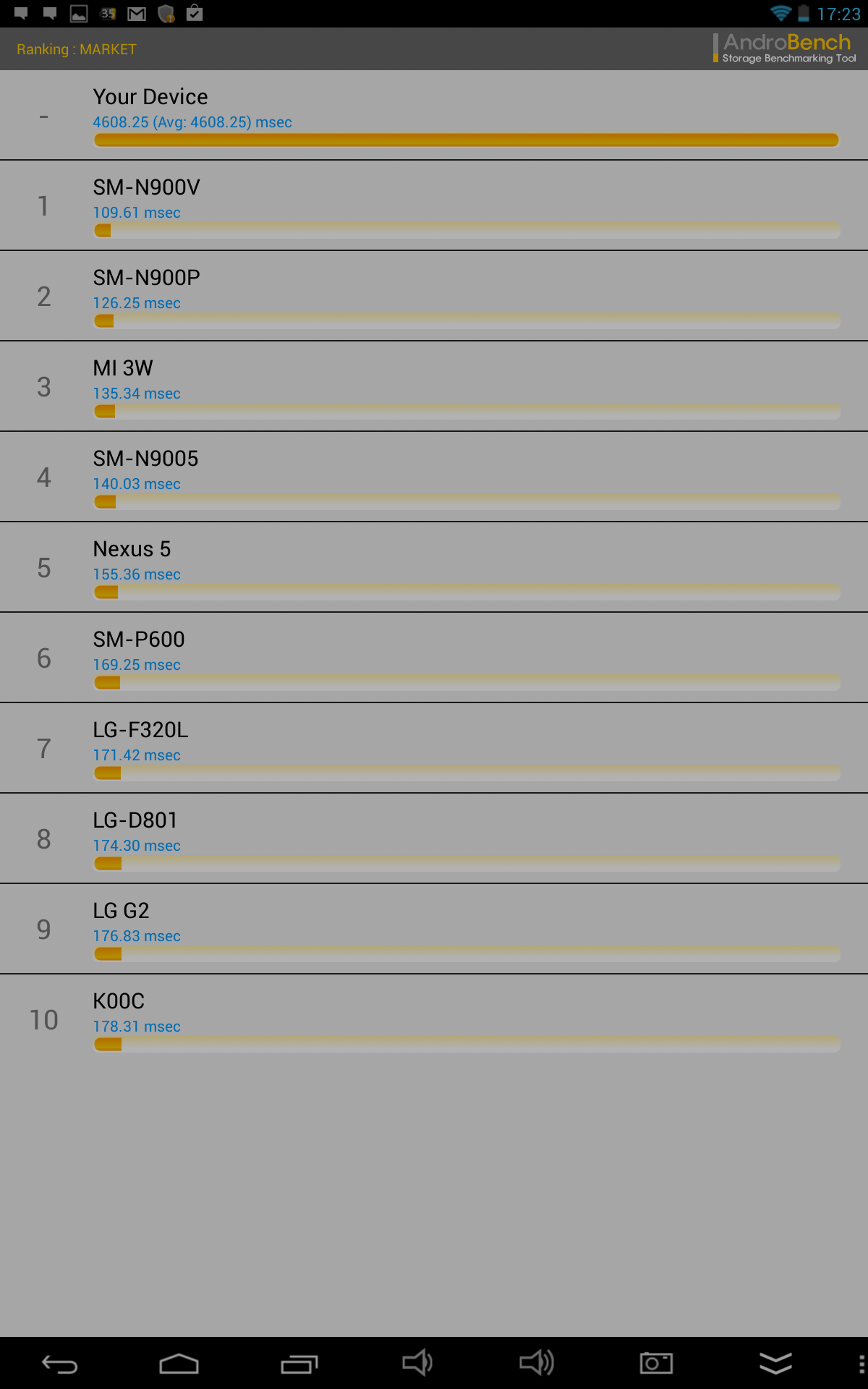Tap the Wi-Fi status icon

(x=780, y=13)
